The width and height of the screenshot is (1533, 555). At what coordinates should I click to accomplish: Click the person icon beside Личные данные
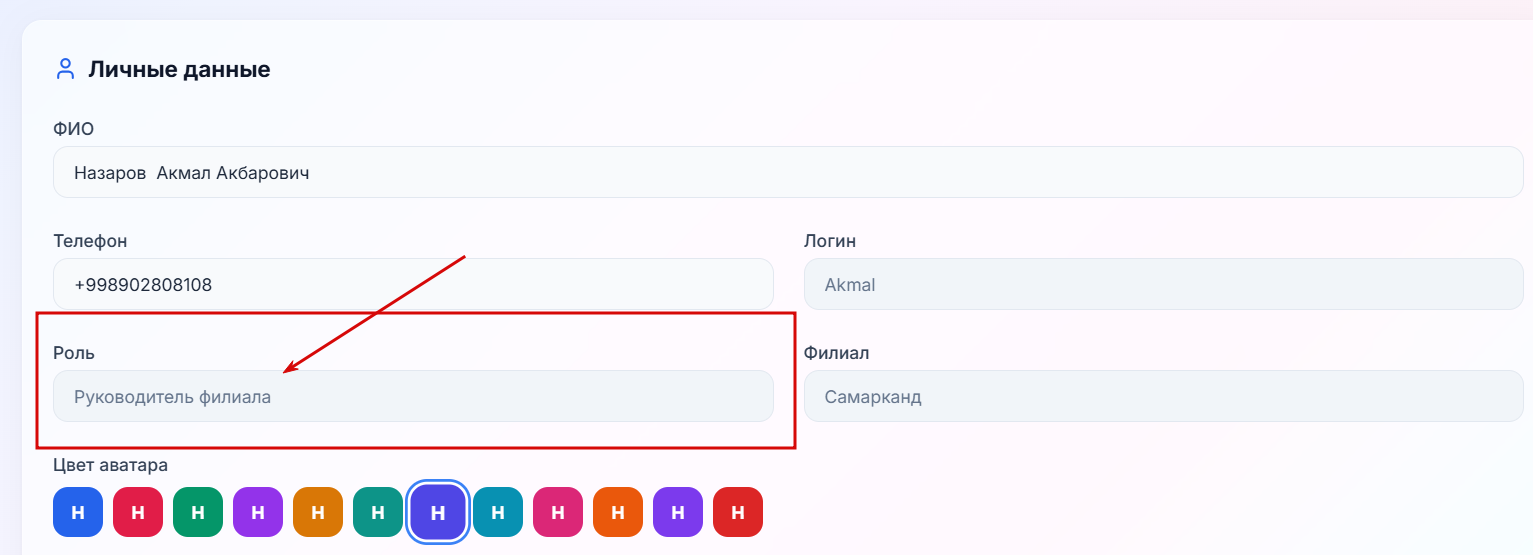[65, 70]
